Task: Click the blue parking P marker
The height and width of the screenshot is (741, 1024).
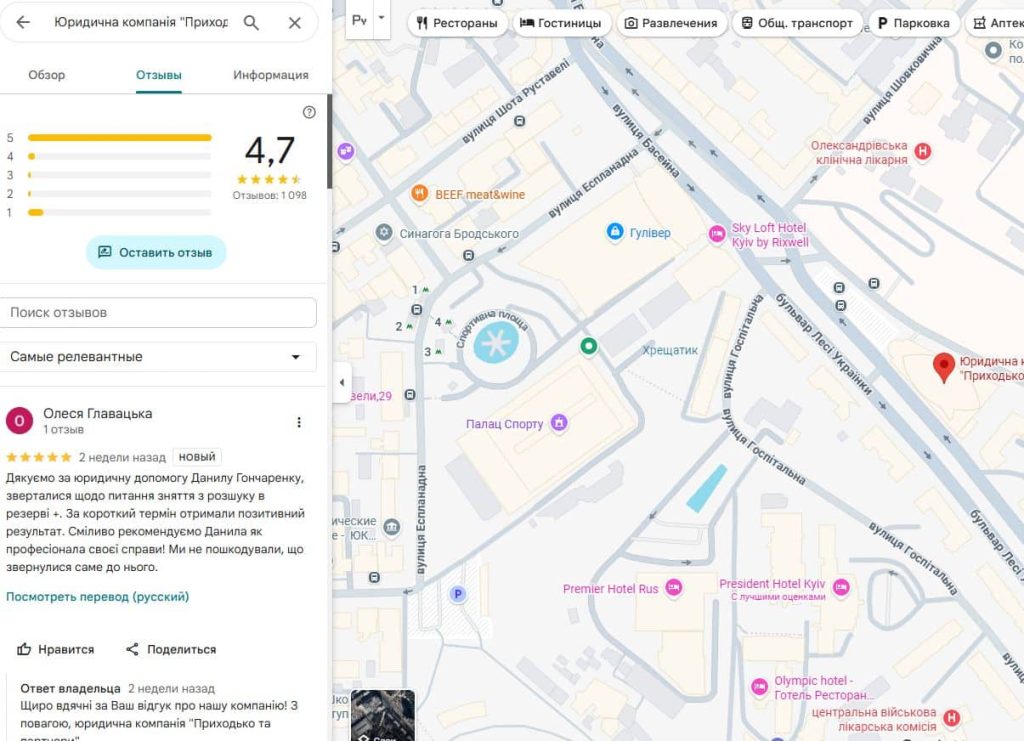Action: point(458,594)
